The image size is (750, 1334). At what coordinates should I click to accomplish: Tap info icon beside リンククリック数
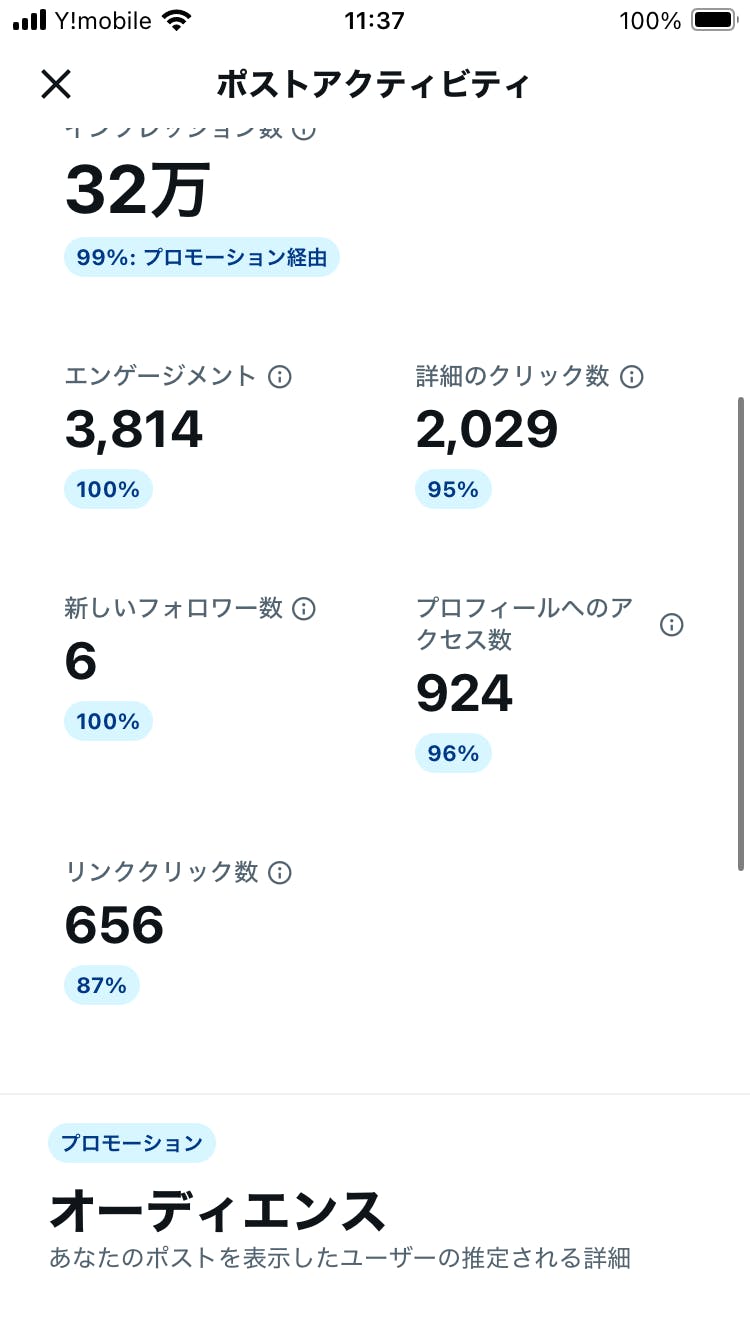point(280,873)
